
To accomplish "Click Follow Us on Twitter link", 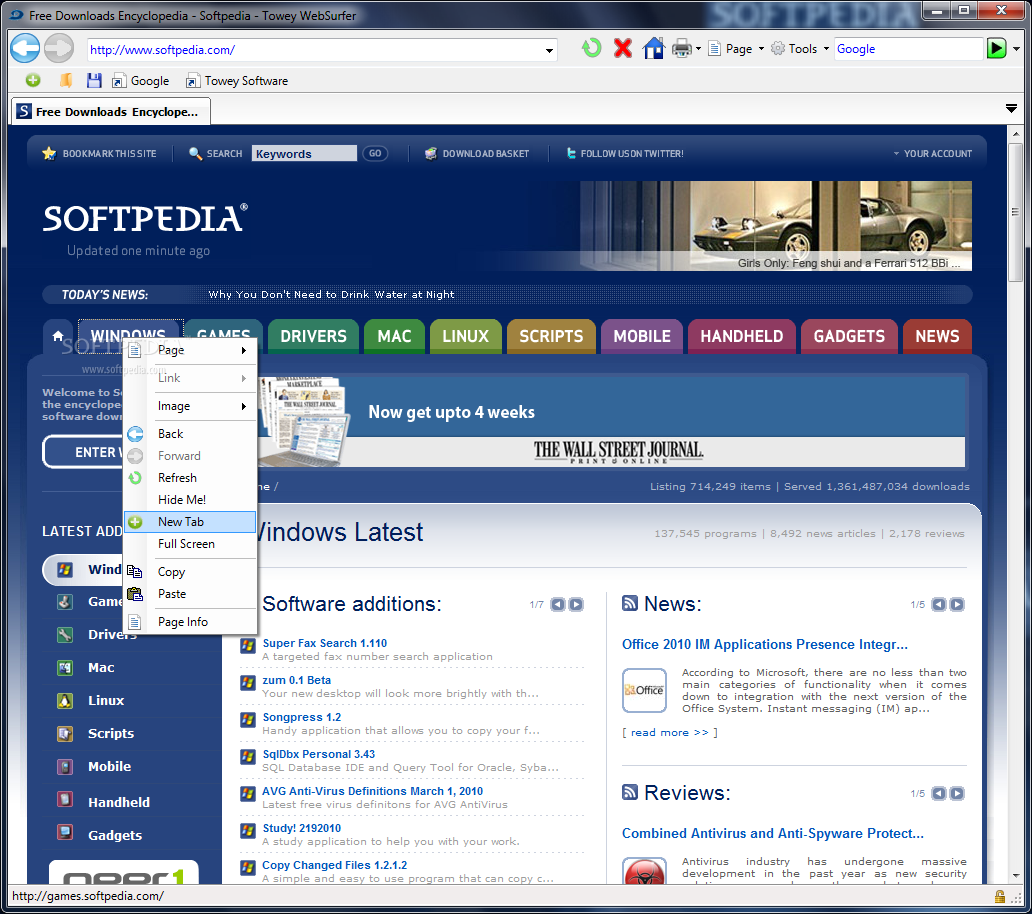I will point(625,153).
